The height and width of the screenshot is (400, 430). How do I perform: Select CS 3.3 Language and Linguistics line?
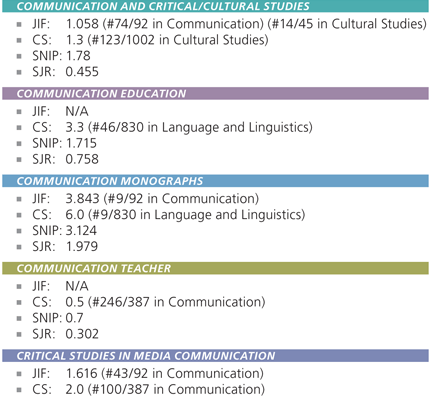pos(172,127)
